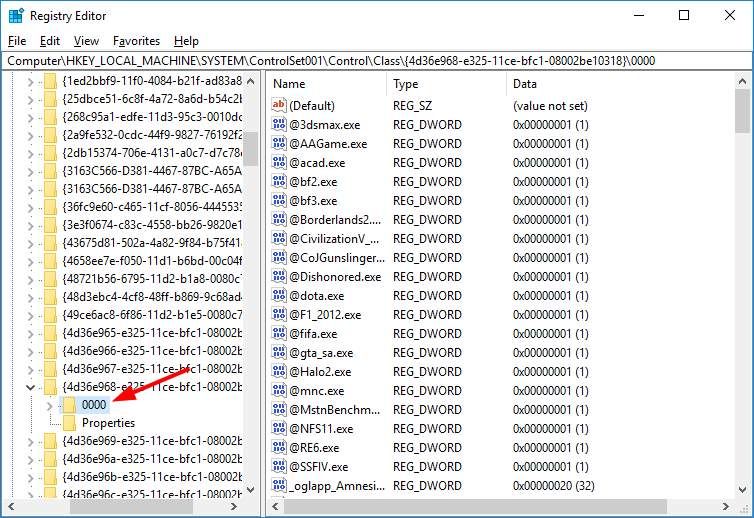Click the DWORD icon beside @3dsmax.exe
Image resolution: width=754 pixels, height=518 pixels.
tap(280, 125)
